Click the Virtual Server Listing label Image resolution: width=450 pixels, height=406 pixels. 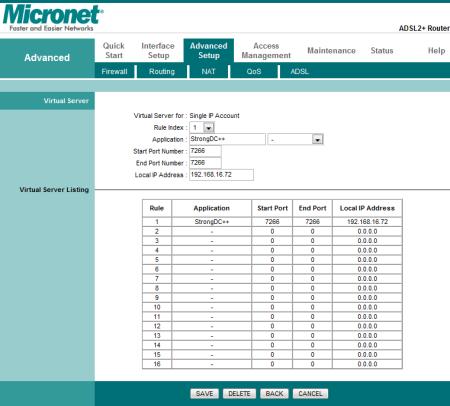pyautogui.click(x=54, y=190)
